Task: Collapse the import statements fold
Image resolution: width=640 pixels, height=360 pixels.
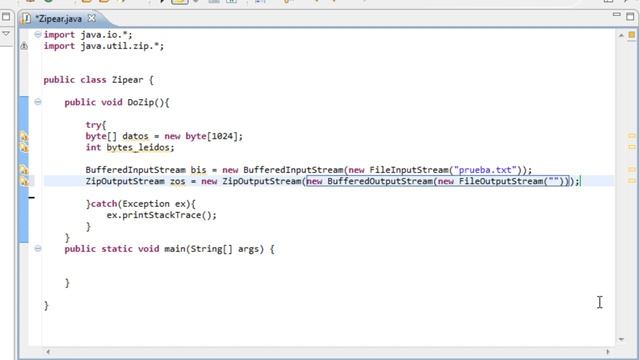Action: 38,35
